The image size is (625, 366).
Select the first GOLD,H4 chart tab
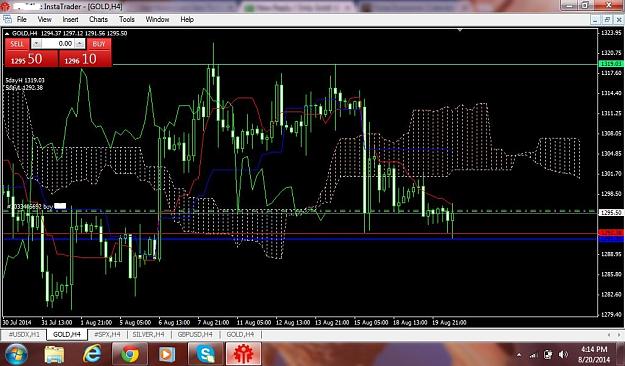tap(67, 335)
